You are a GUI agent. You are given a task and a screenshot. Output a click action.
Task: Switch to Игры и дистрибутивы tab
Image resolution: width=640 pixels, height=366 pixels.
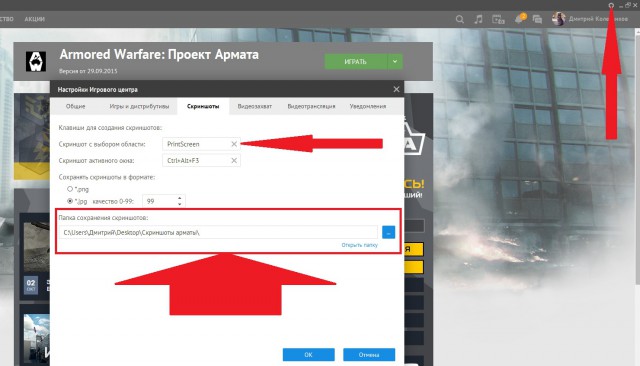pos(139,106)
